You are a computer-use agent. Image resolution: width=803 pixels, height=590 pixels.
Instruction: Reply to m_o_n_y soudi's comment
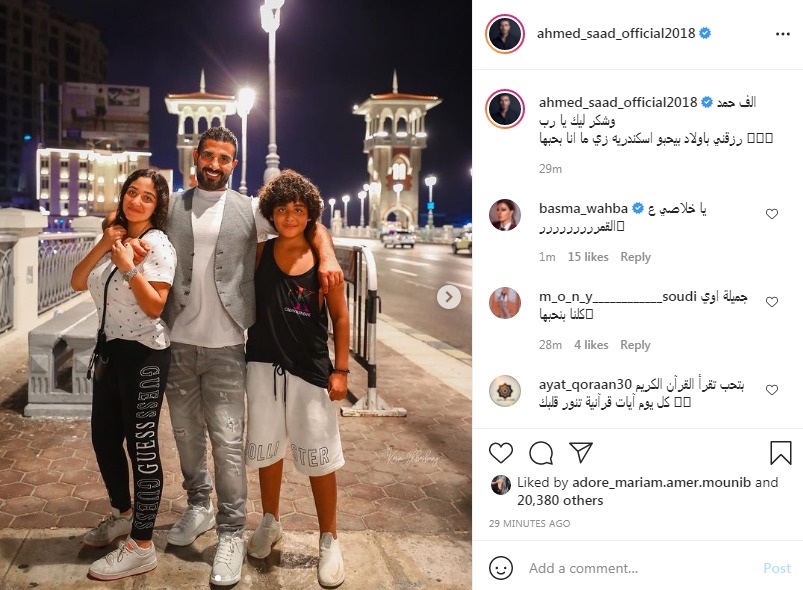[635, 345]
